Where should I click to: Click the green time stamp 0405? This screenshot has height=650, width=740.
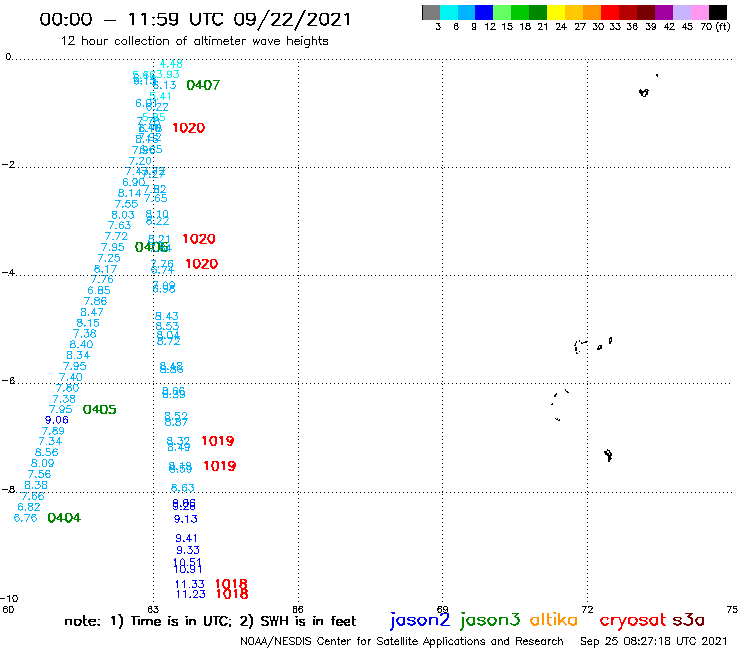[x=100, y=409]
